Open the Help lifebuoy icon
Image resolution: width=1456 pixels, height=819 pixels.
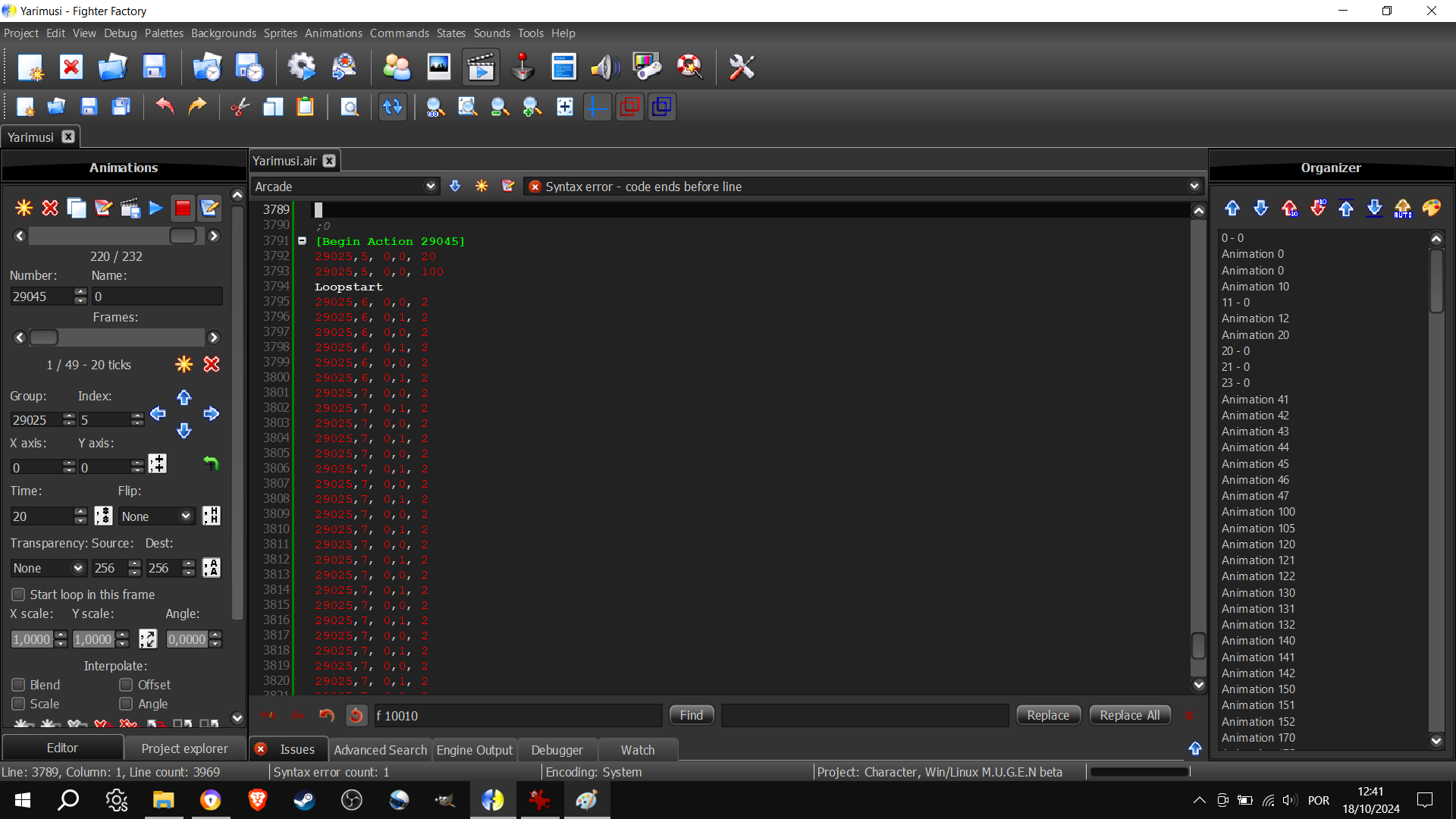(689, 67)
